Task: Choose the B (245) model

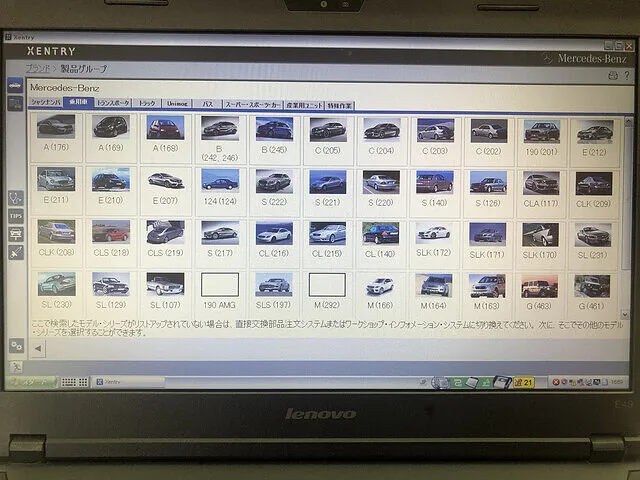Action: [x=274, y=129]
